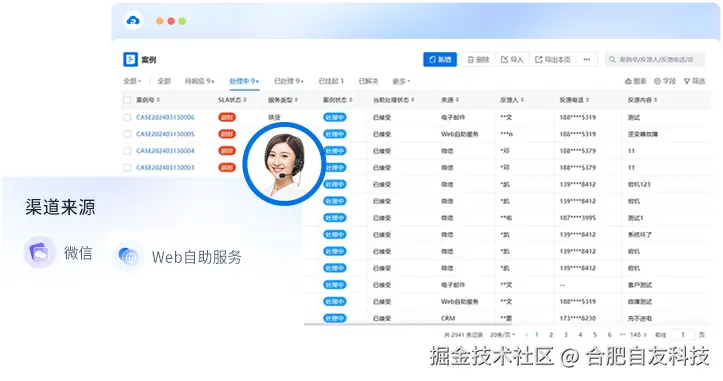Image resolution: width=723 pixels, height=381 pixels.
Task: Go to page 3
Action: [566, 334]
